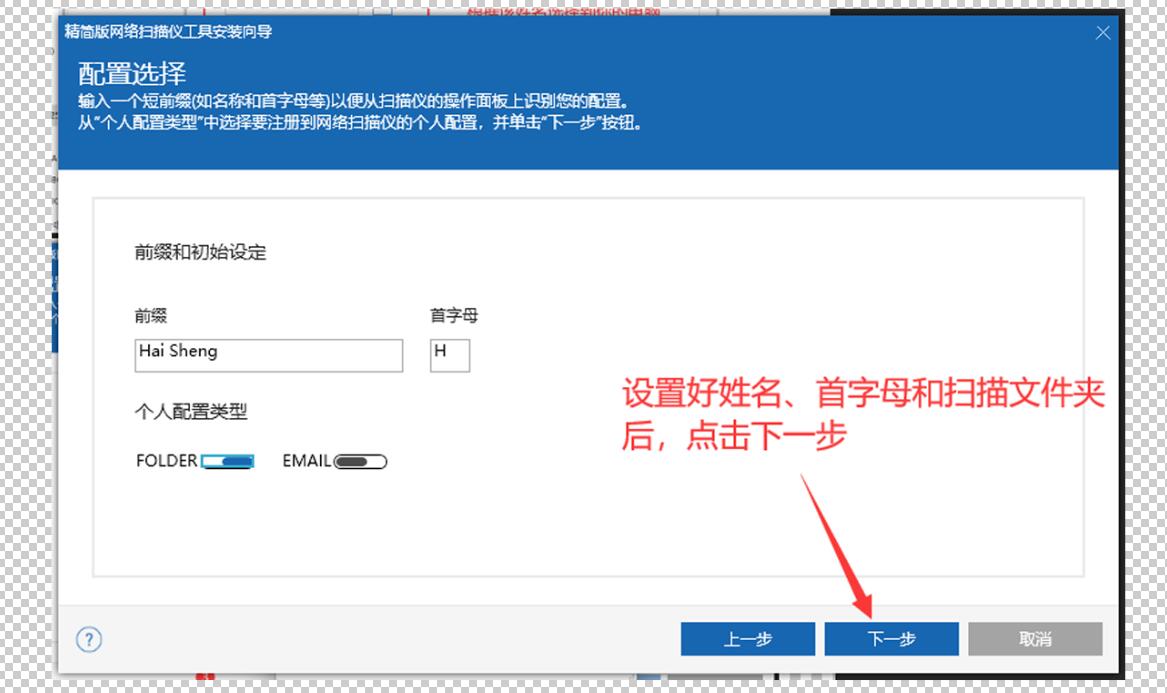Click the 前缀 field containing Hai Sheng
This screenshot has height=693, width=1167.
pyautogui.click(x=268, y=355)
